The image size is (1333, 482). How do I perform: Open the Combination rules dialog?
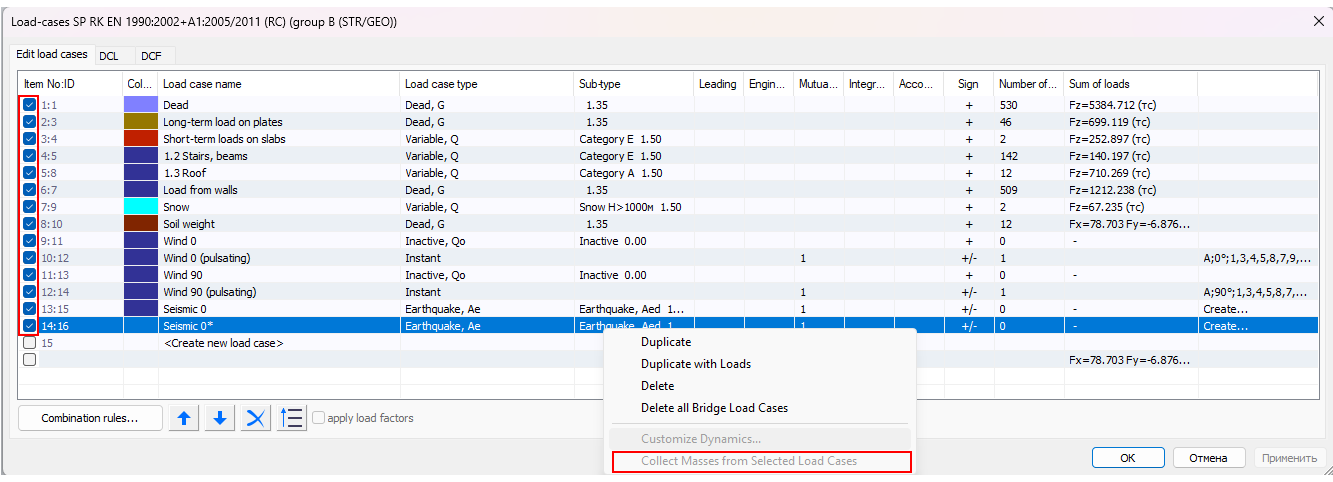pyautogui.click(x=90, y=418)
